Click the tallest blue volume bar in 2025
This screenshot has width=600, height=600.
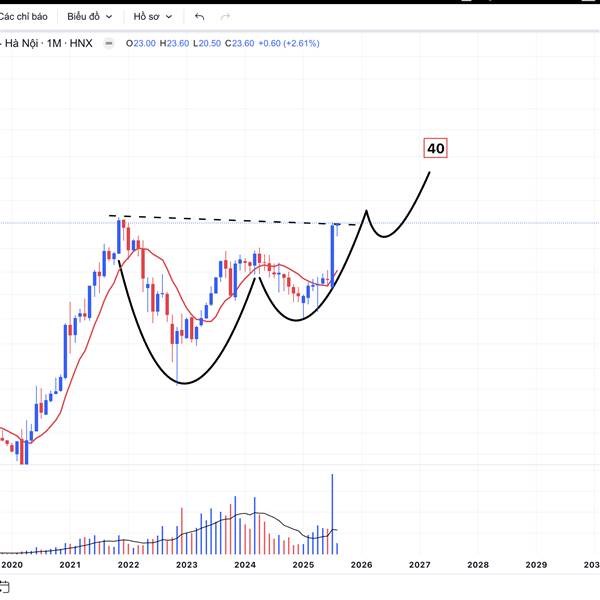(332, 514)
